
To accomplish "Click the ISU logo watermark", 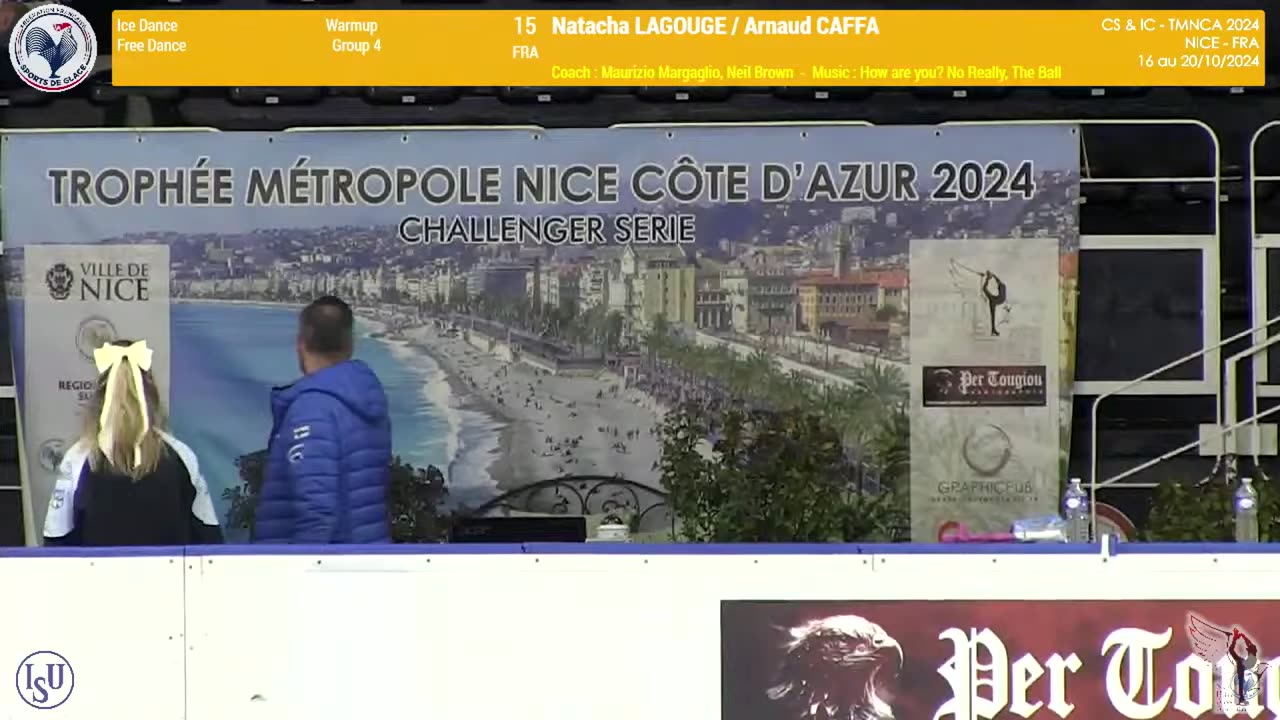I will point(45,680).
